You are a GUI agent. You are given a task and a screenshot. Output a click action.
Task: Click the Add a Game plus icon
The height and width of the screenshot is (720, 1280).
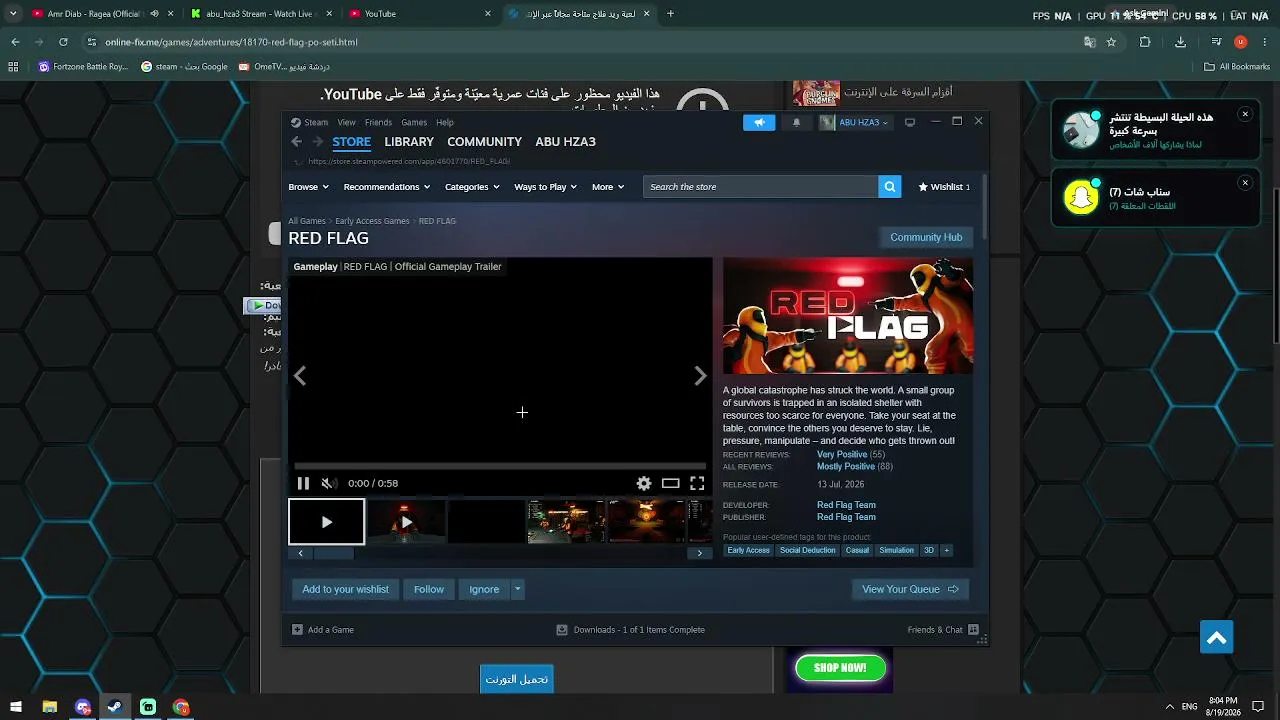click(297, 630)
